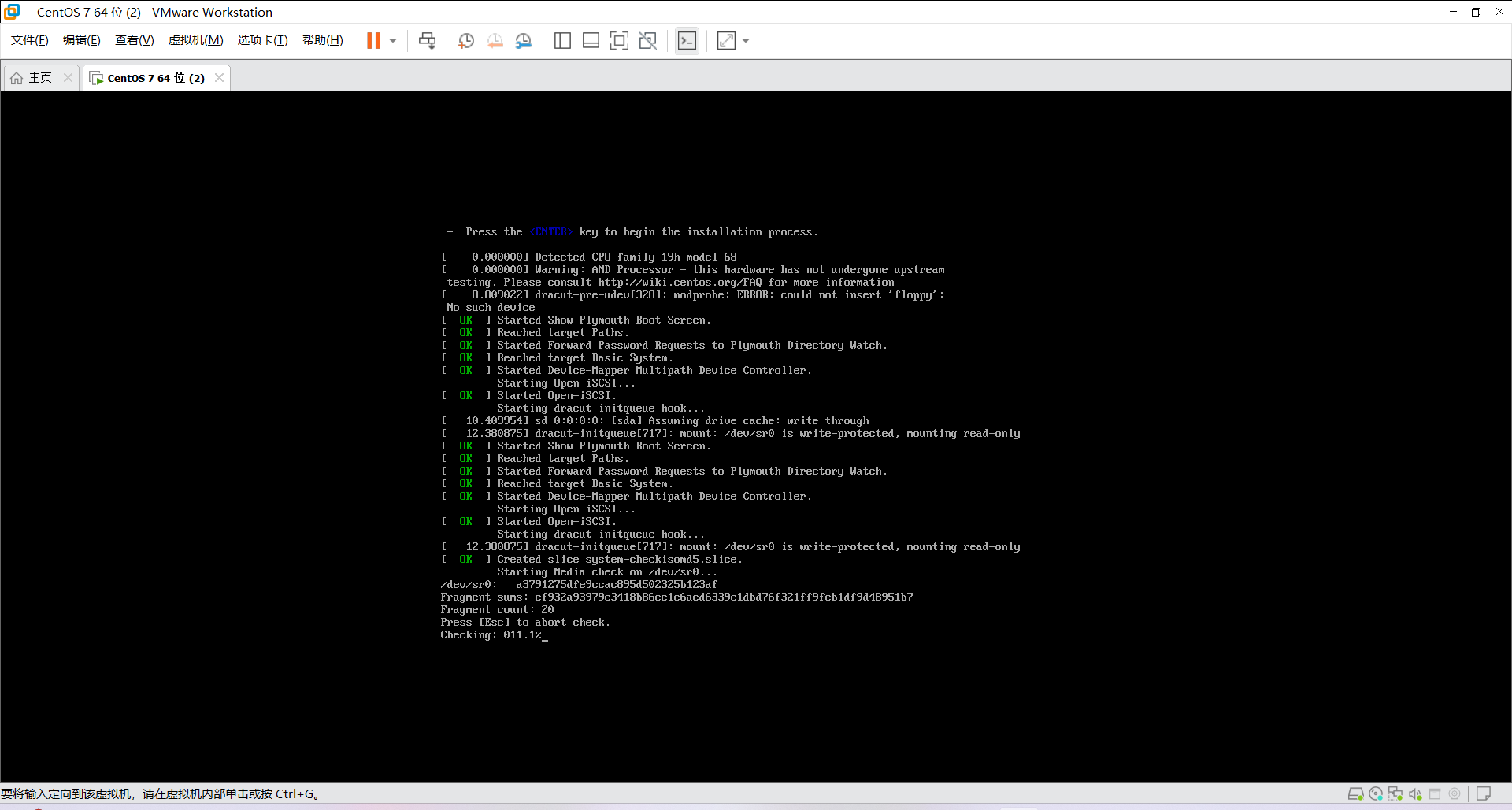Image resolution: width=1512 pixels, height=810 pixels.
Task: Open the message log note icon
Action: pyautogui.click(x=1484, y=794)
